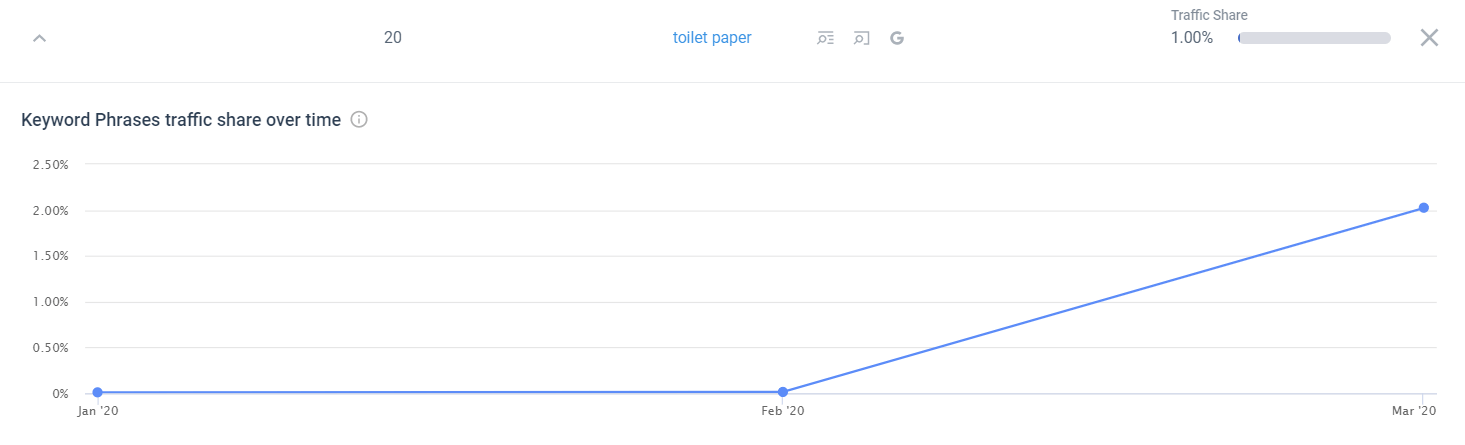The image size is (1465, 445).
Task: Click the magnifier page analysis icon
Action: click(861, 38)
